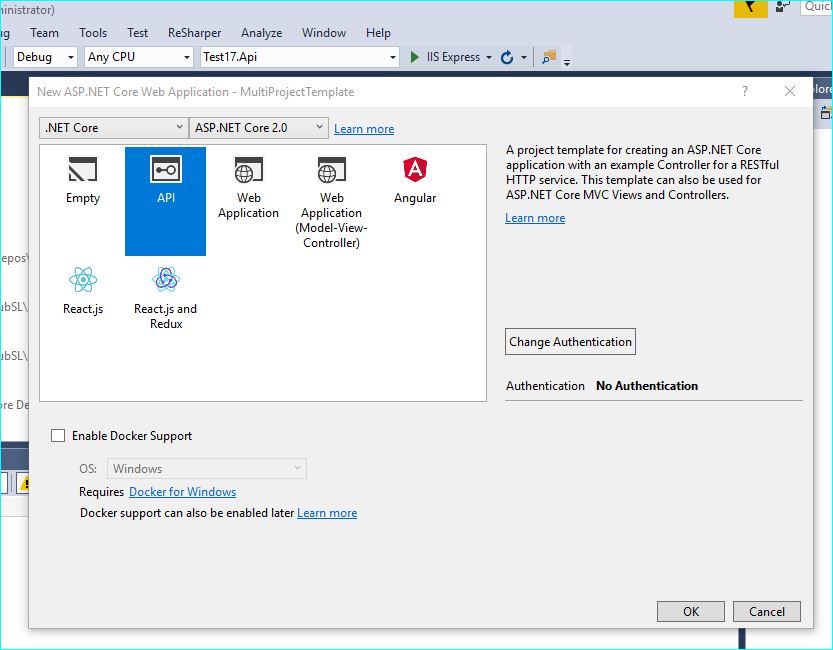
Task: Select the React.js and Redux template
Action: 165,290
